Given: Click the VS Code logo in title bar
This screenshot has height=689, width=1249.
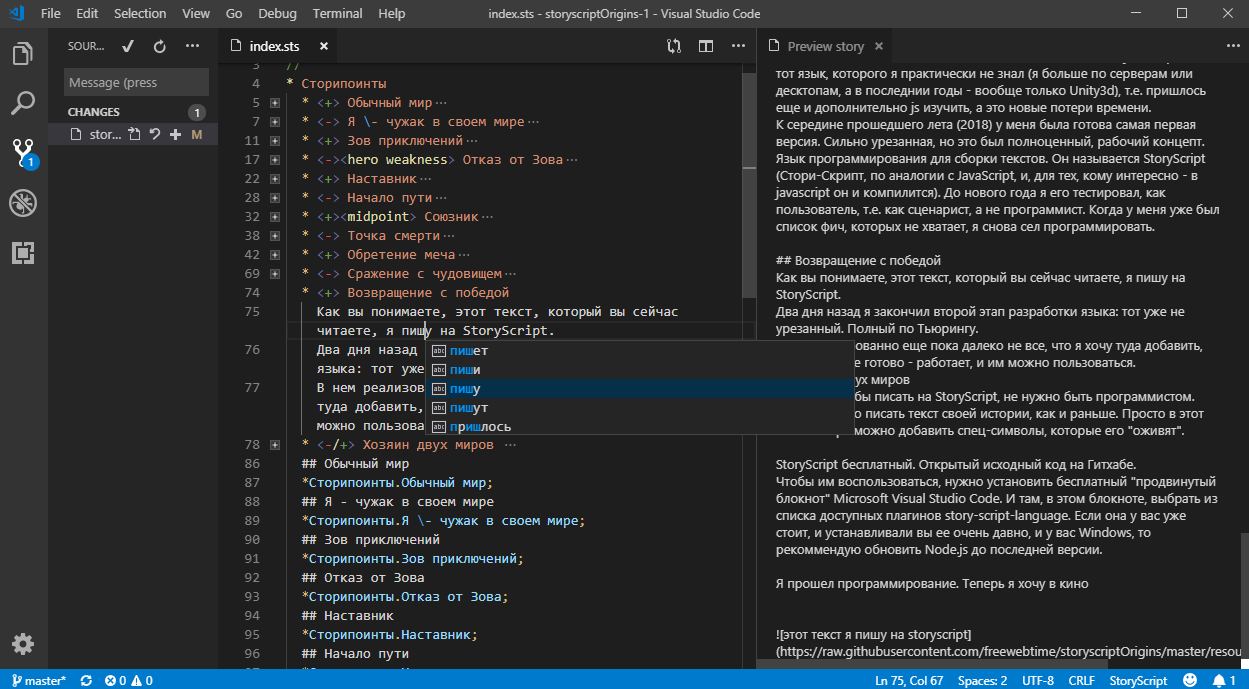Looking at the screenshot, I should point(16,14).
